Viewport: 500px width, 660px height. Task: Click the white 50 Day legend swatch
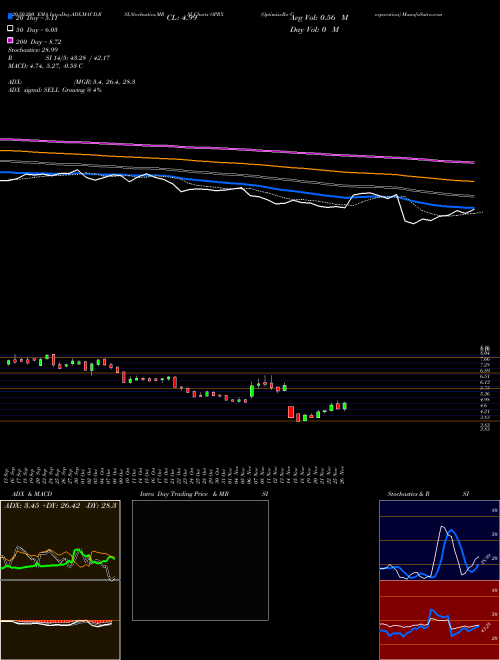[11, 29]
